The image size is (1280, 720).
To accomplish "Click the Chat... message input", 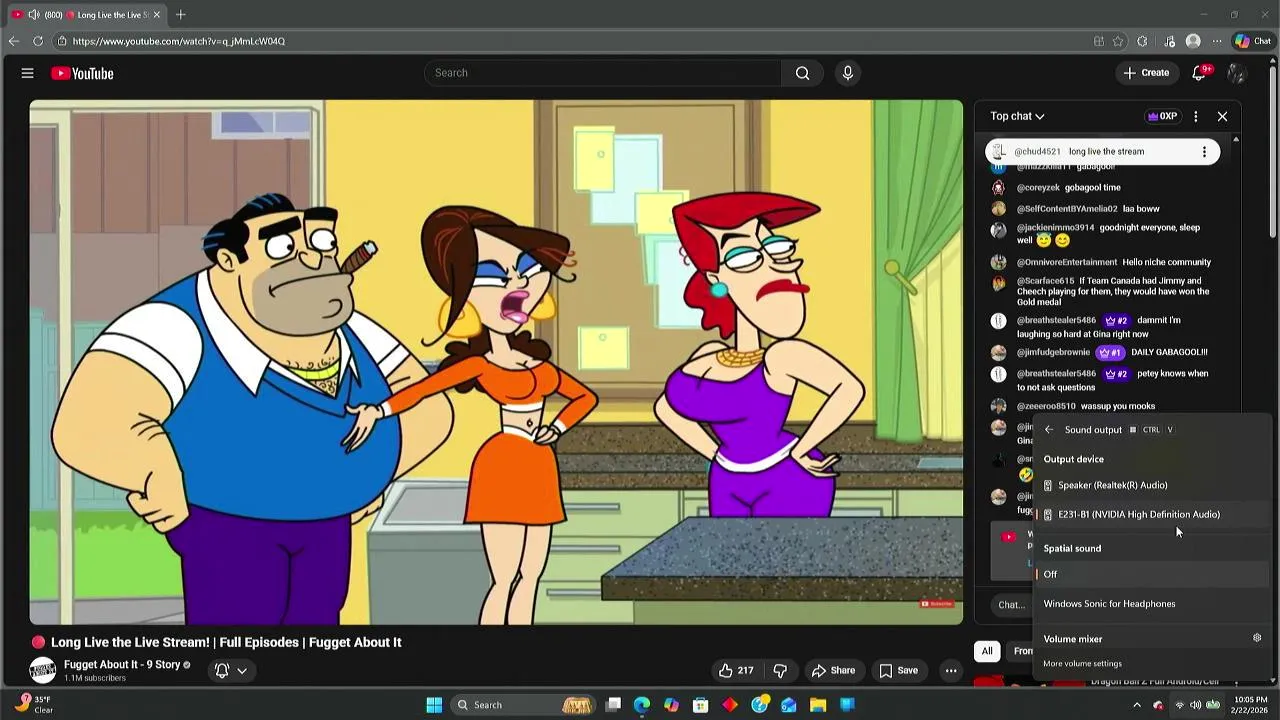I will [1011, 604].
